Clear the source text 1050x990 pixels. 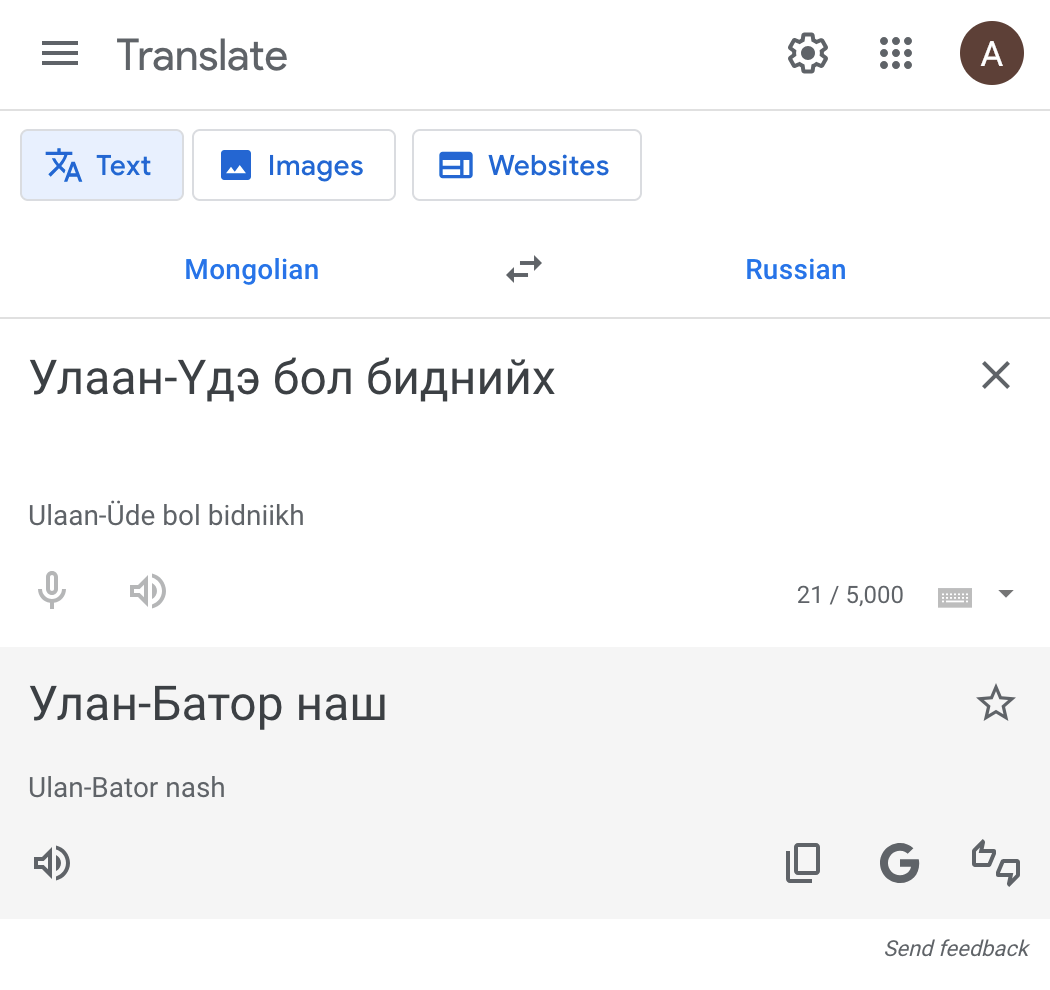point(996,376)
